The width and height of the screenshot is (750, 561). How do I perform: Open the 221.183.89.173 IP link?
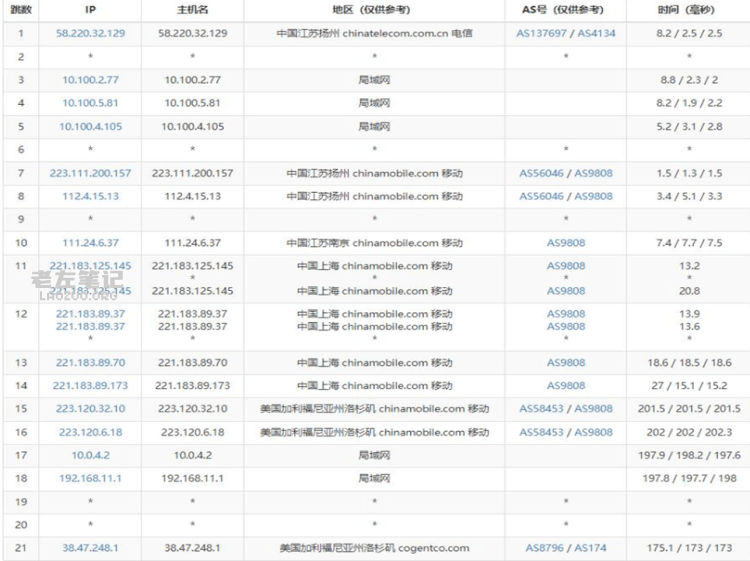pyautogui.click(x=91, y=385)
